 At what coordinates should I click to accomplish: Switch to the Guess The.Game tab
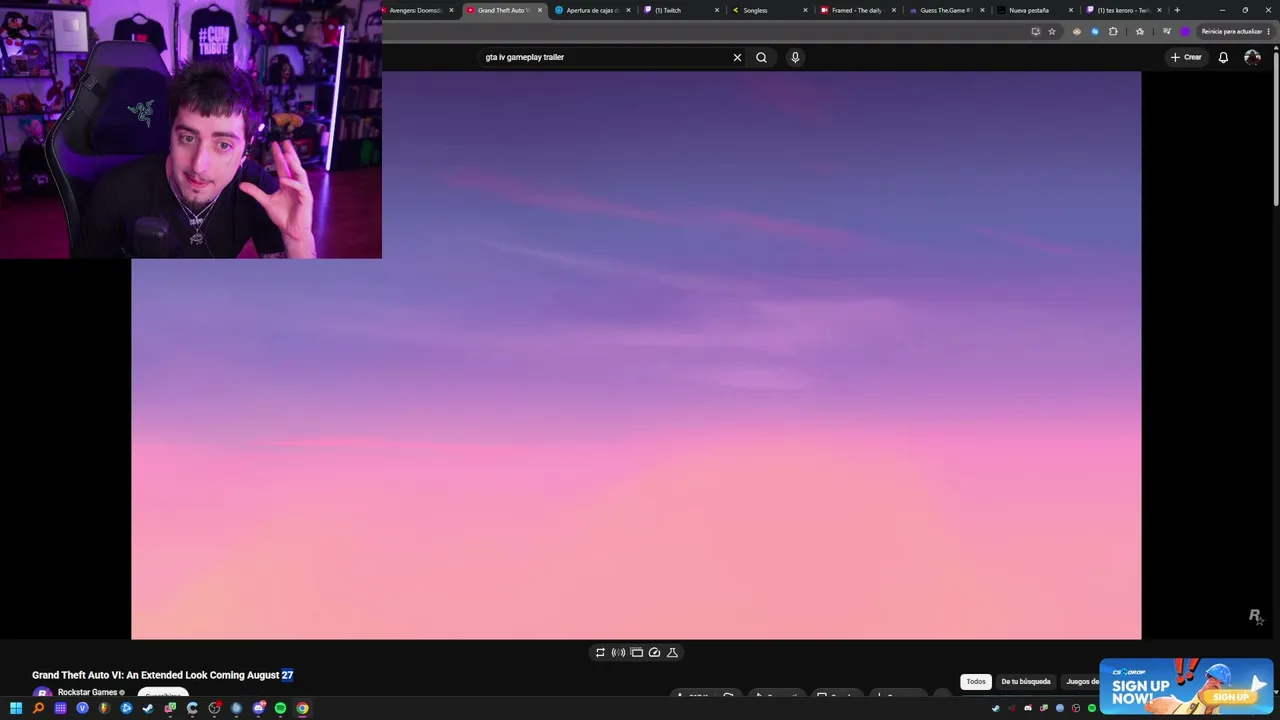pos(945,10)
